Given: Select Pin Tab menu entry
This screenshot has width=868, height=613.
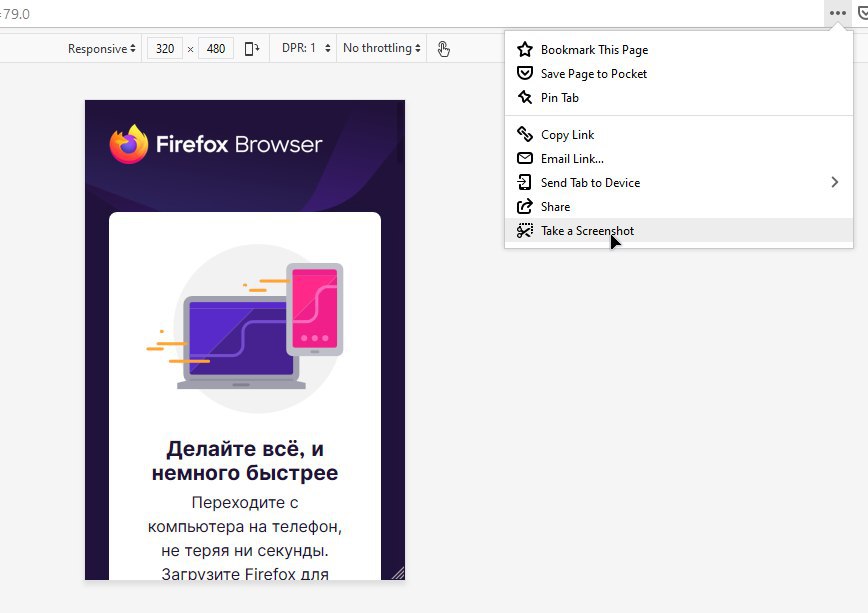Looking at the screenshot, I should (x=679, y=97).
